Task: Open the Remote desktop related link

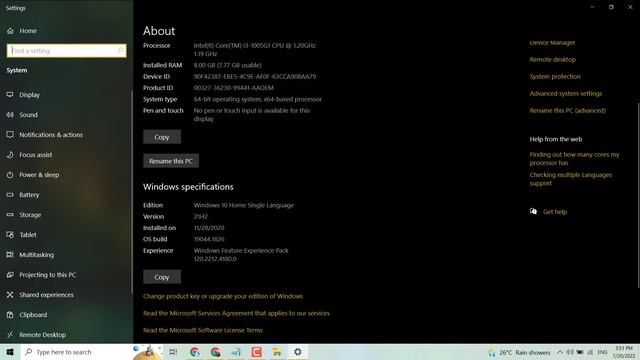Action: (x=553, y=60)
